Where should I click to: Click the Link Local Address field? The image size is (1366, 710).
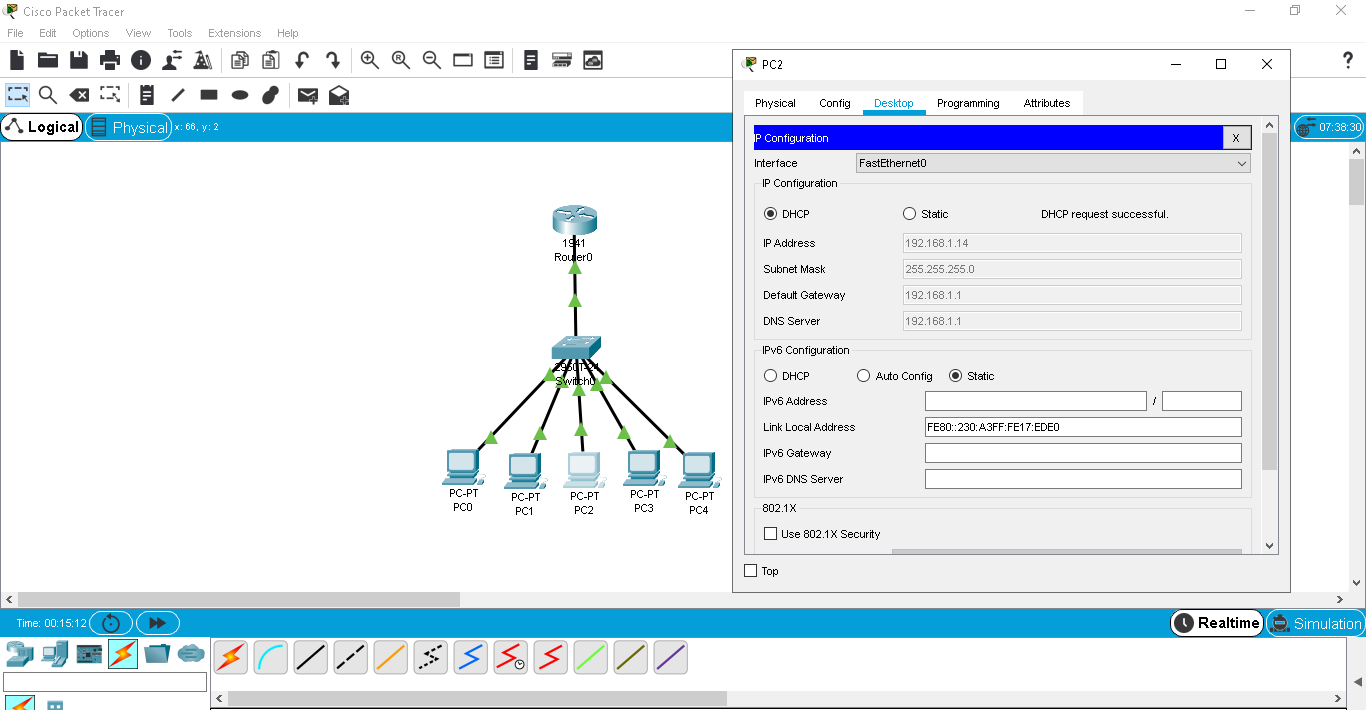(1083, 427)
